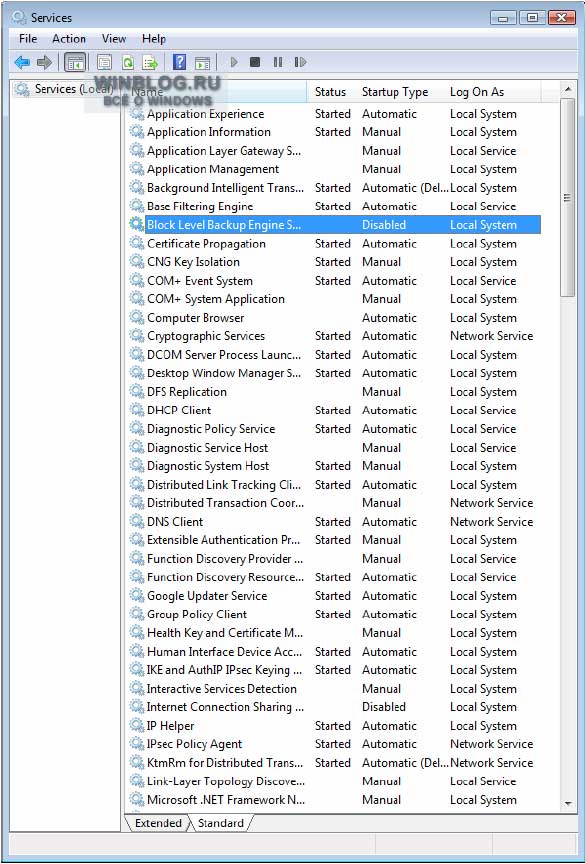This screenshot has width=585, height=864.
Task: Select the Google Updater Service row
Action: [x=334, y=596]
